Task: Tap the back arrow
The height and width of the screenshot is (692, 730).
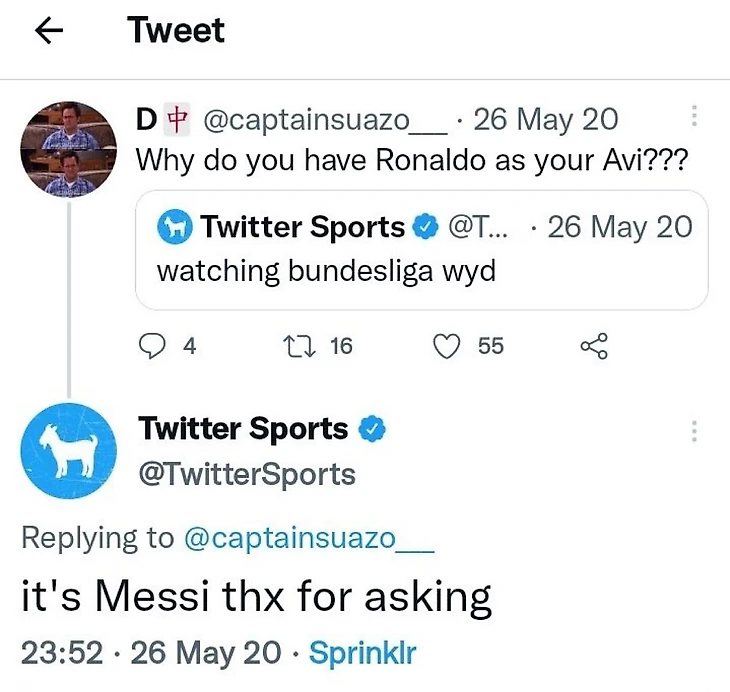Action: (48, 32)
